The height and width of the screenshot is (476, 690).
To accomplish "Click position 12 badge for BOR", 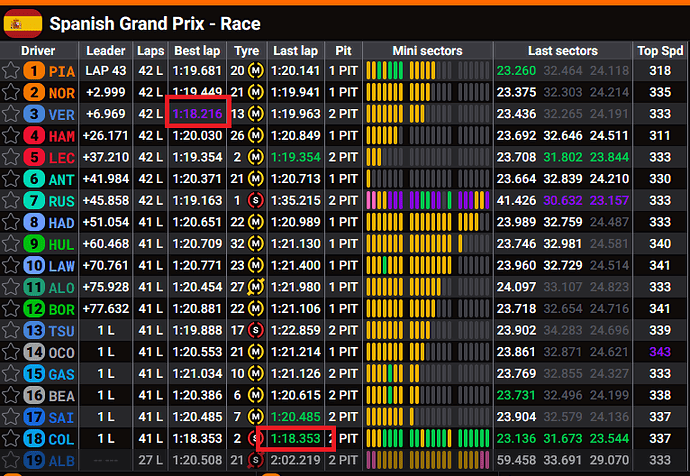I will coord(34,309).
